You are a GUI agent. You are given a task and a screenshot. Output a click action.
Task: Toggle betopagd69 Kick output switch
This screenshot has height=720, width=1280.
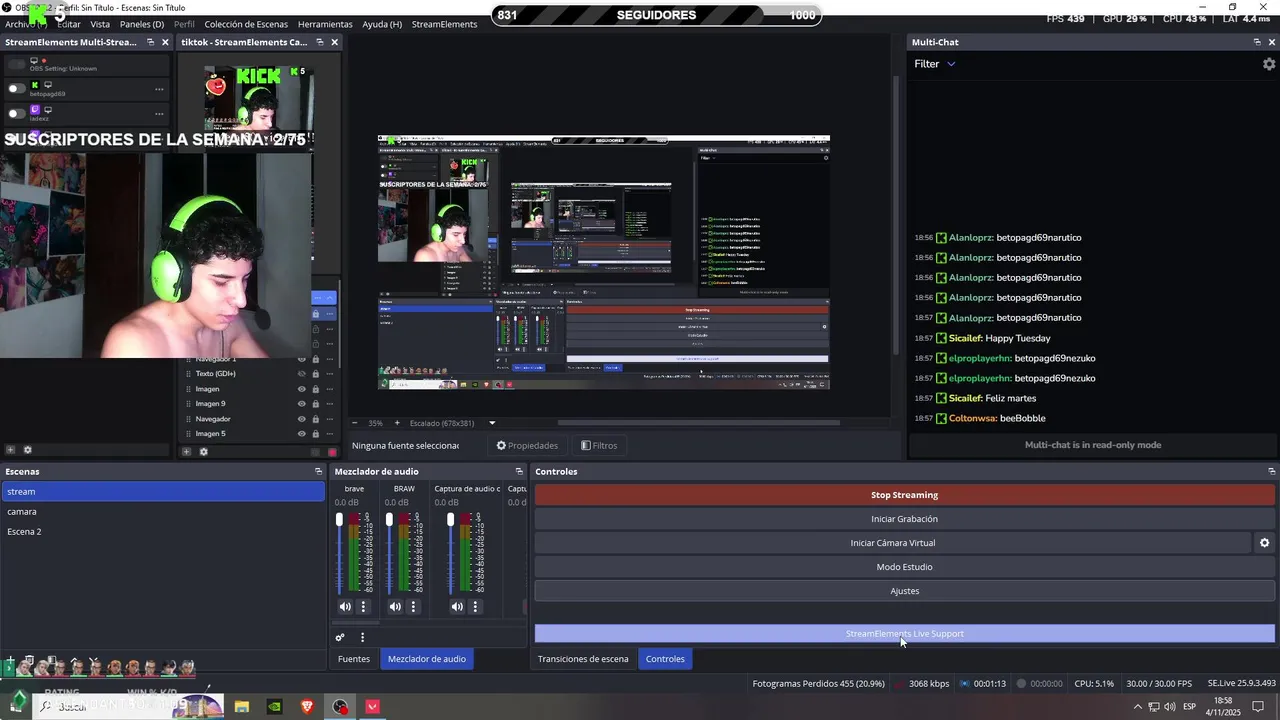16,88
